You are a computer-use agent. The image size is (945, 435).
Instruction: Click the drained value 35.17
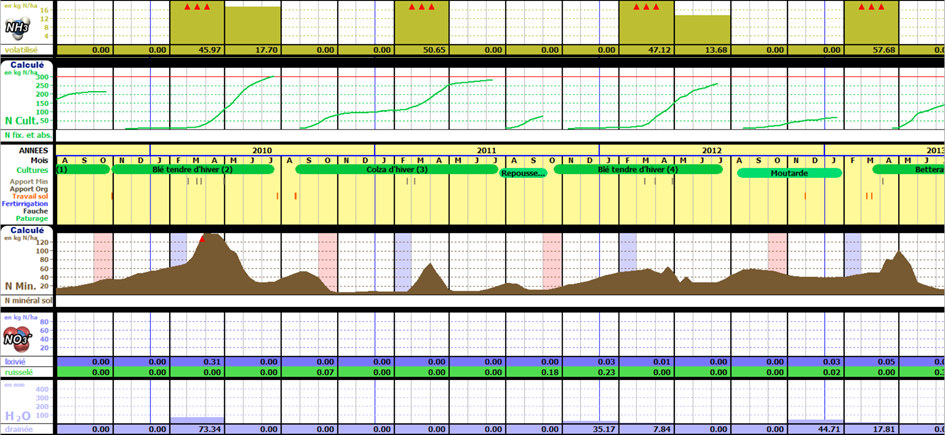(604, 429)
